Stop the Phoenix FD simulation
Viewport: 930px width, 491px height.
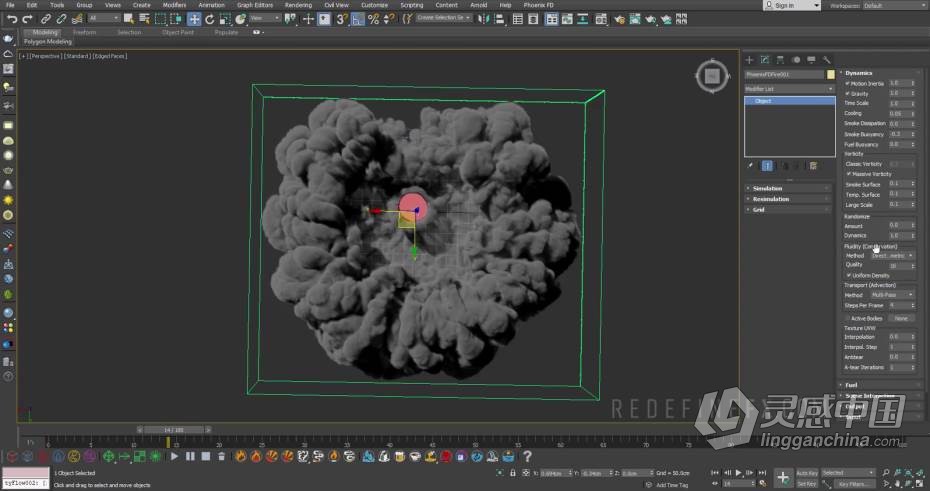tap(205, 457)
